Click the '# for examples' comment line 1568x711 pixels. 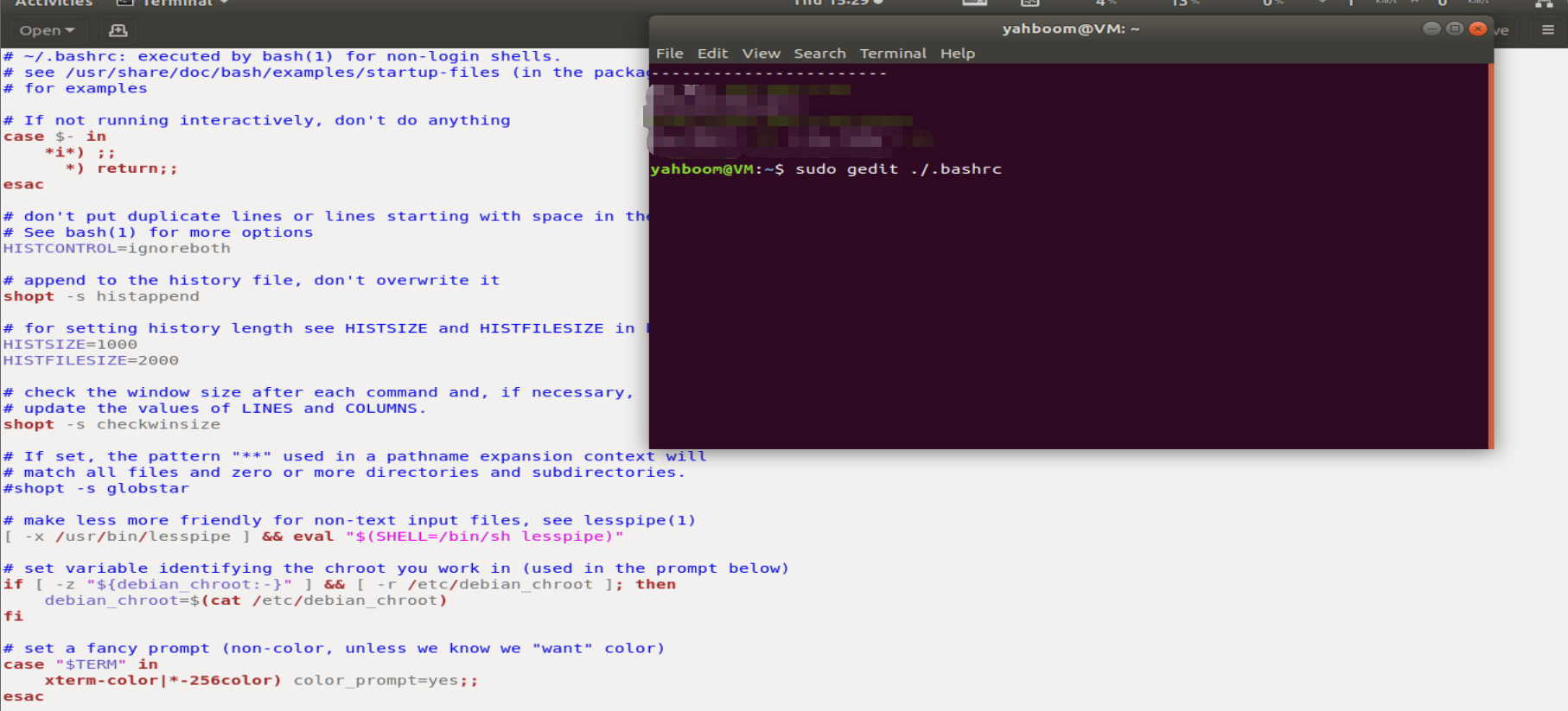coord(75,89)
